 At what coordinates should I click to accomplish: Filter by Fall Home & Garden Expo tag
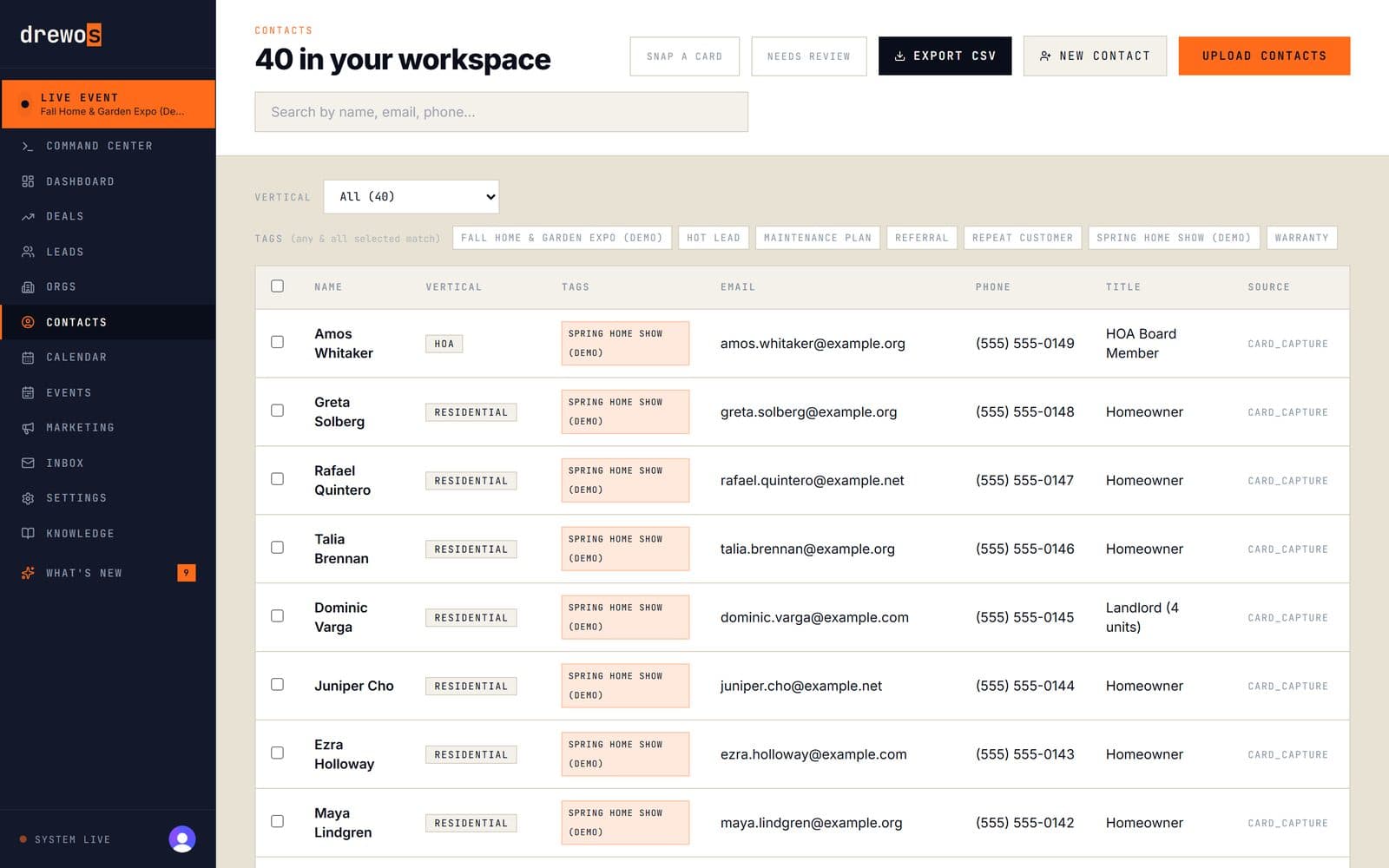tap(562, 238)
